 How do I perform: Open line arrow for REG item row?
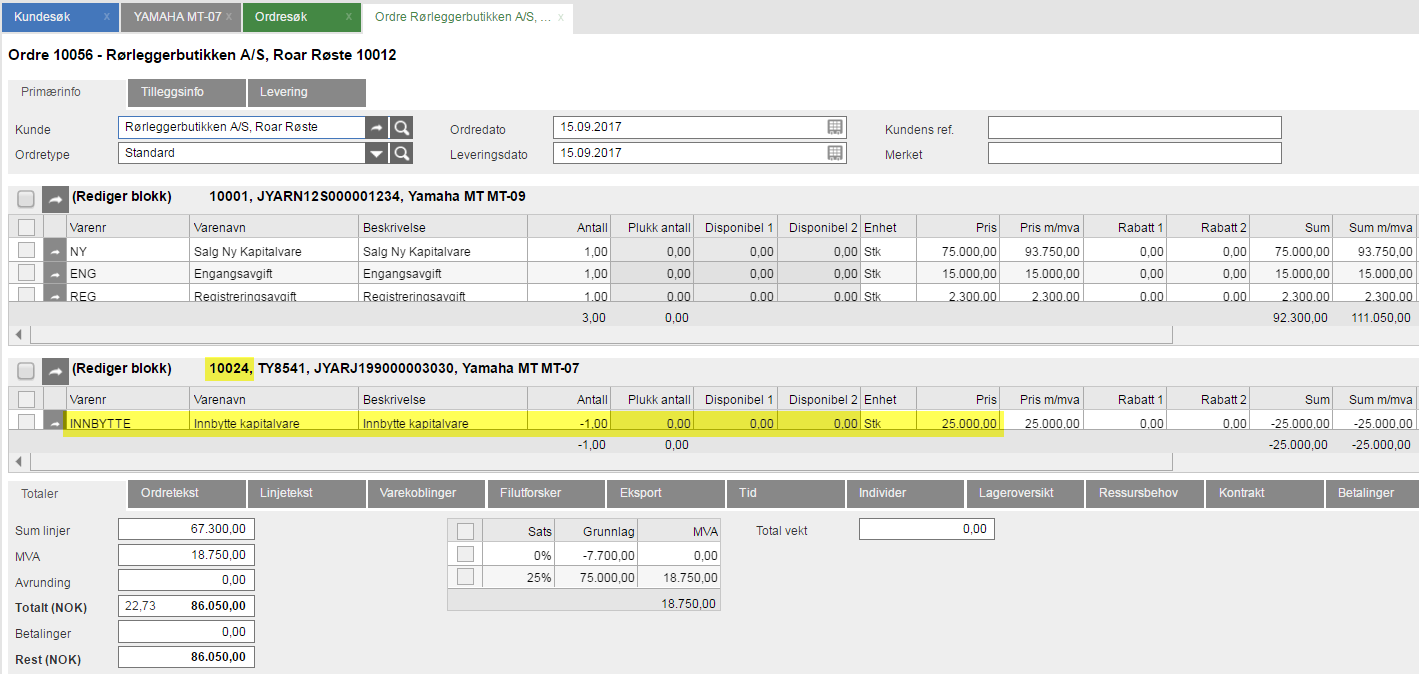pos(55,294)
